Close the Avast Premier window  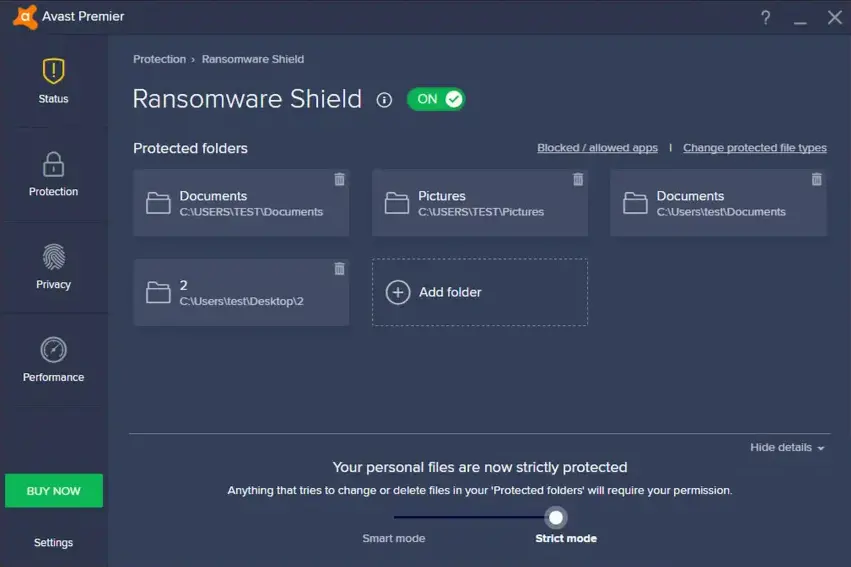[835, 17]
